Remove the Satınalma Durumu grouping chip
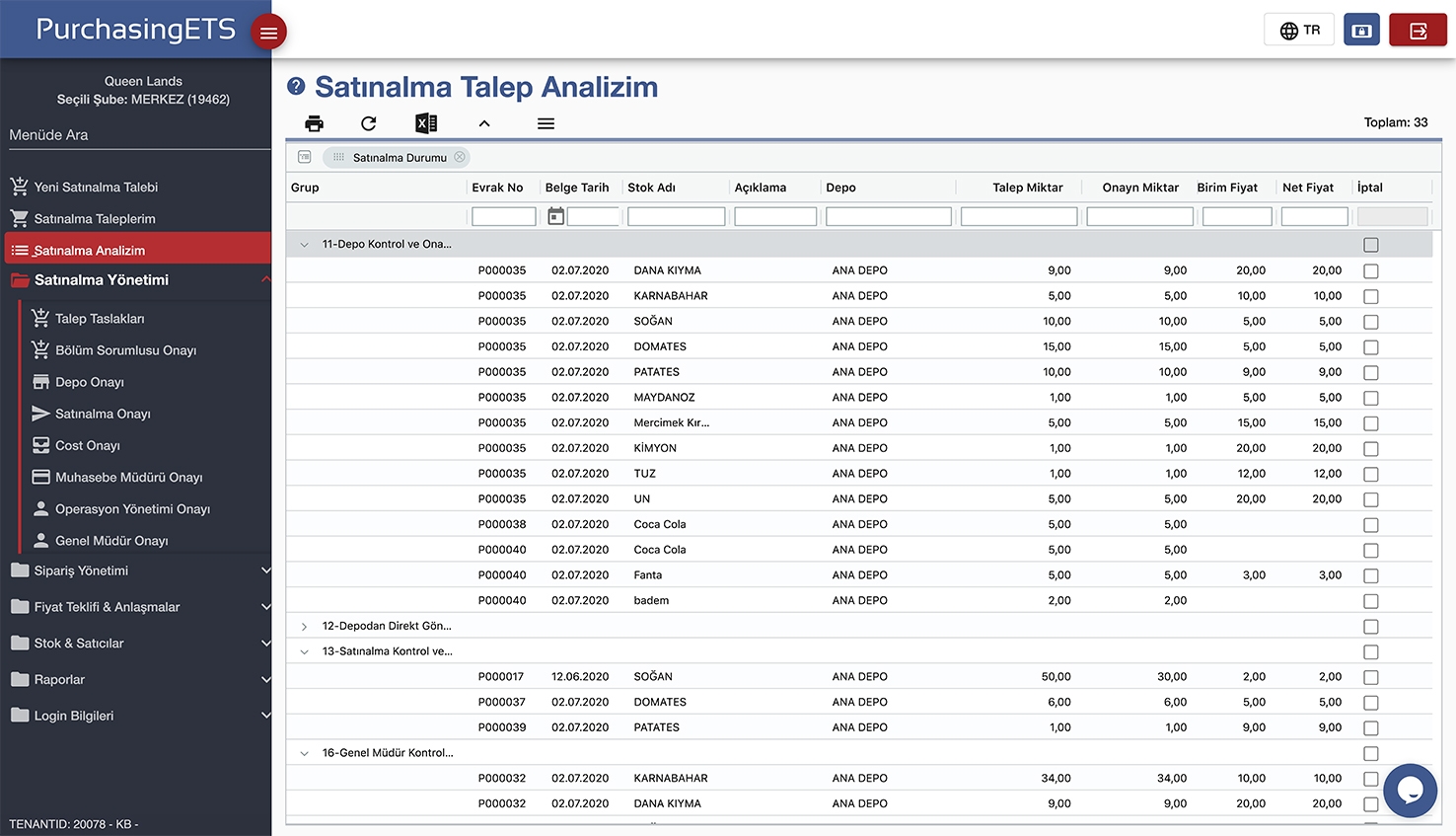Viewport: 1456px width, 836px height. [460, 157]
